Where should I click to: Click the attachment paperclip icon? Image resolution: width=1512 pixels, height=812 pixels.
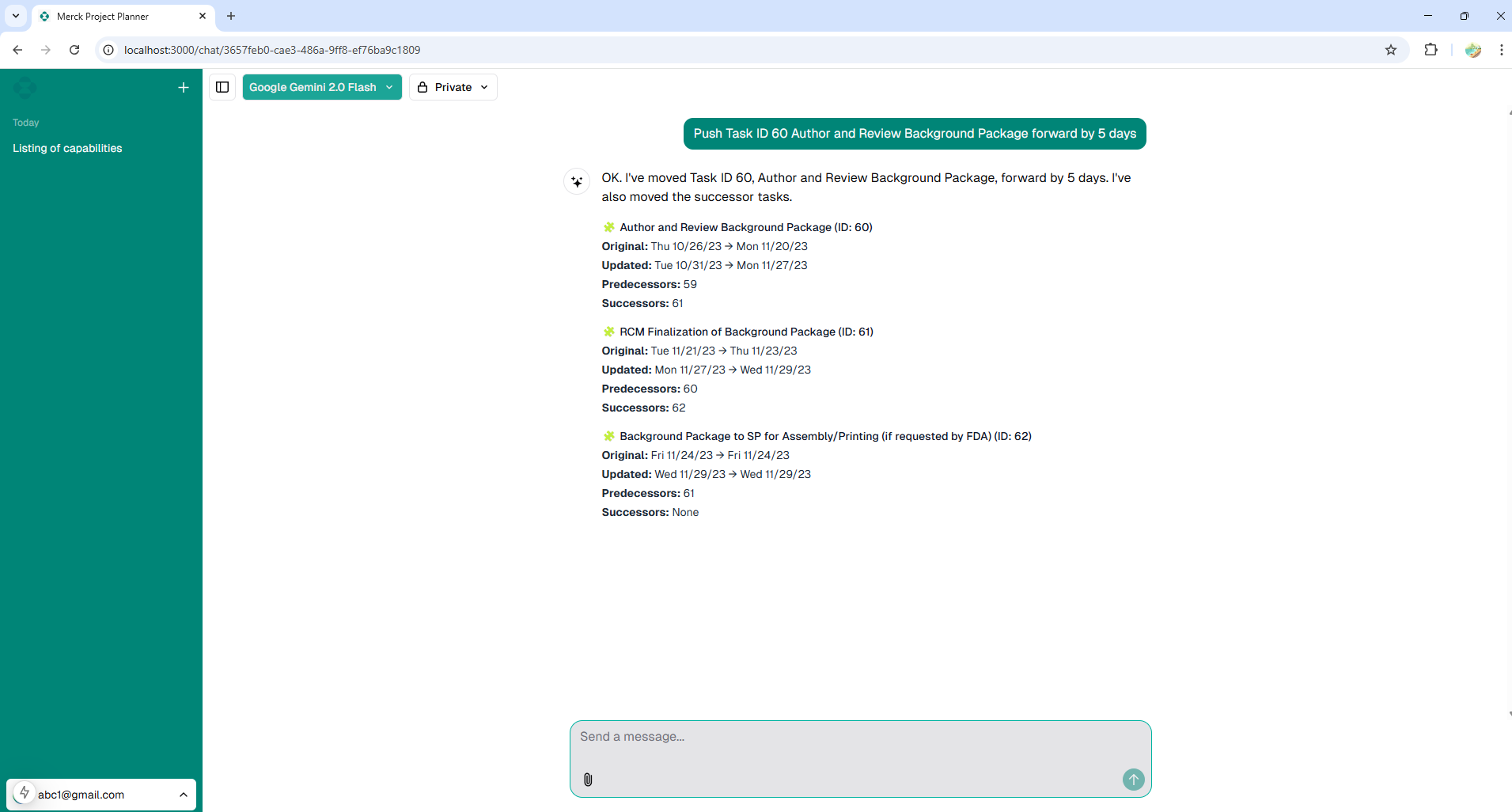click(588, 780)
